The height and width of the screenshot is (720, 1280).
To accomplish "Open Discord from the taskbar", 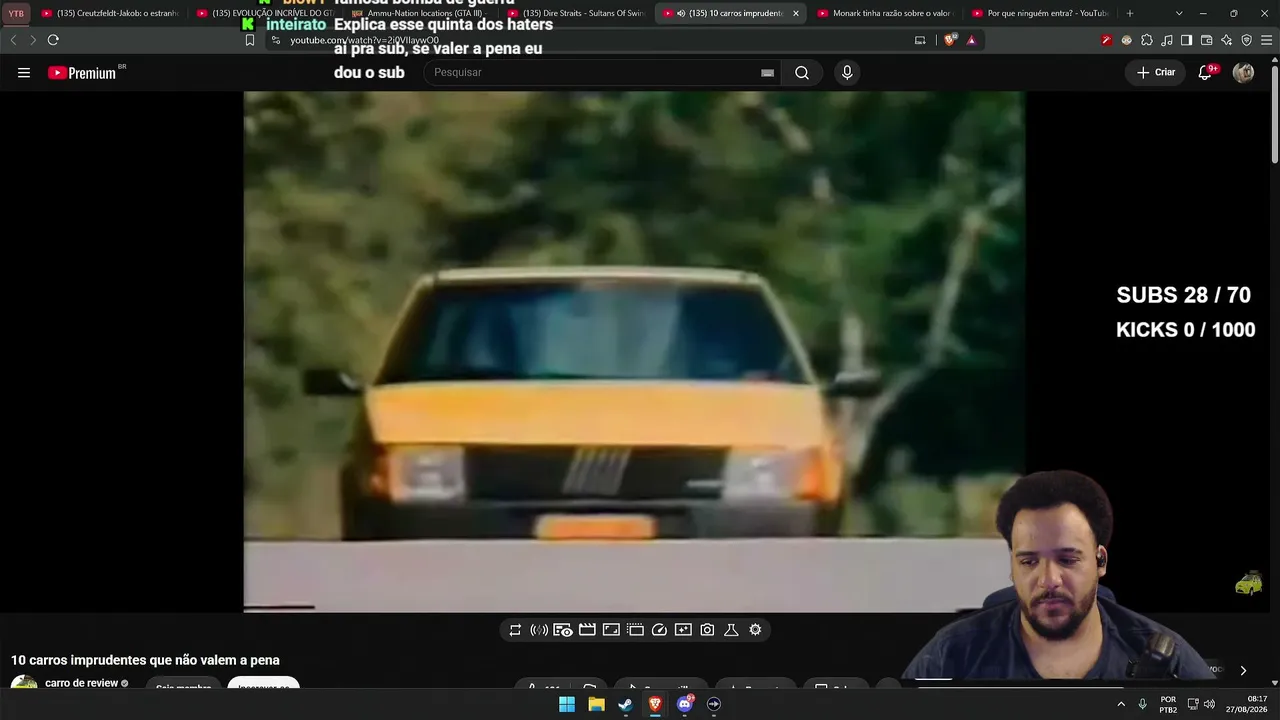I will point(685,704).
